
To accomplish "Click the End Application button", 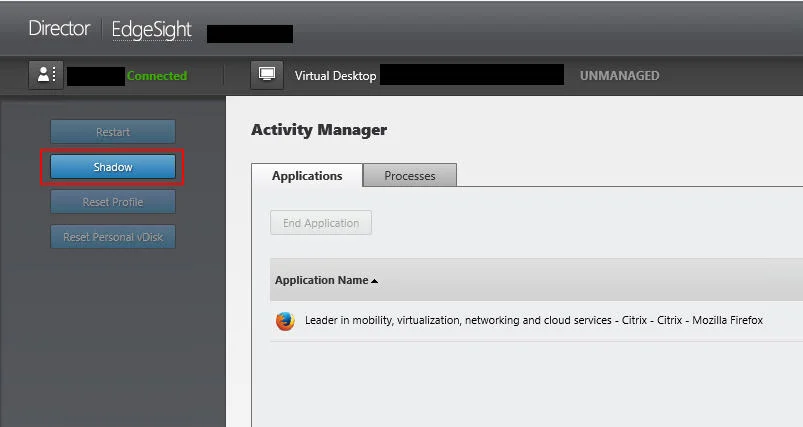I will 321,223.
